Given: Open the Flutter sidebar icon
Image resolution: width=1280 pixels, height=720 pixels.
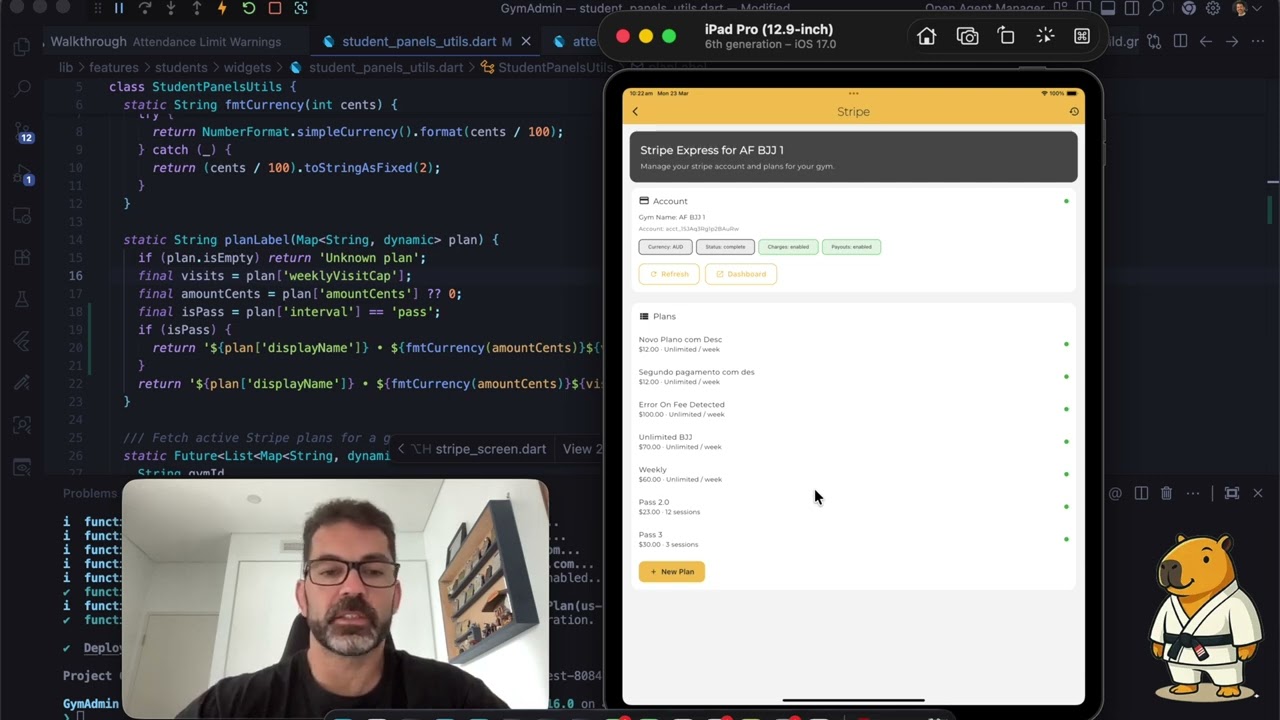Looking at the screenshot, I should [x=23, y=341].
